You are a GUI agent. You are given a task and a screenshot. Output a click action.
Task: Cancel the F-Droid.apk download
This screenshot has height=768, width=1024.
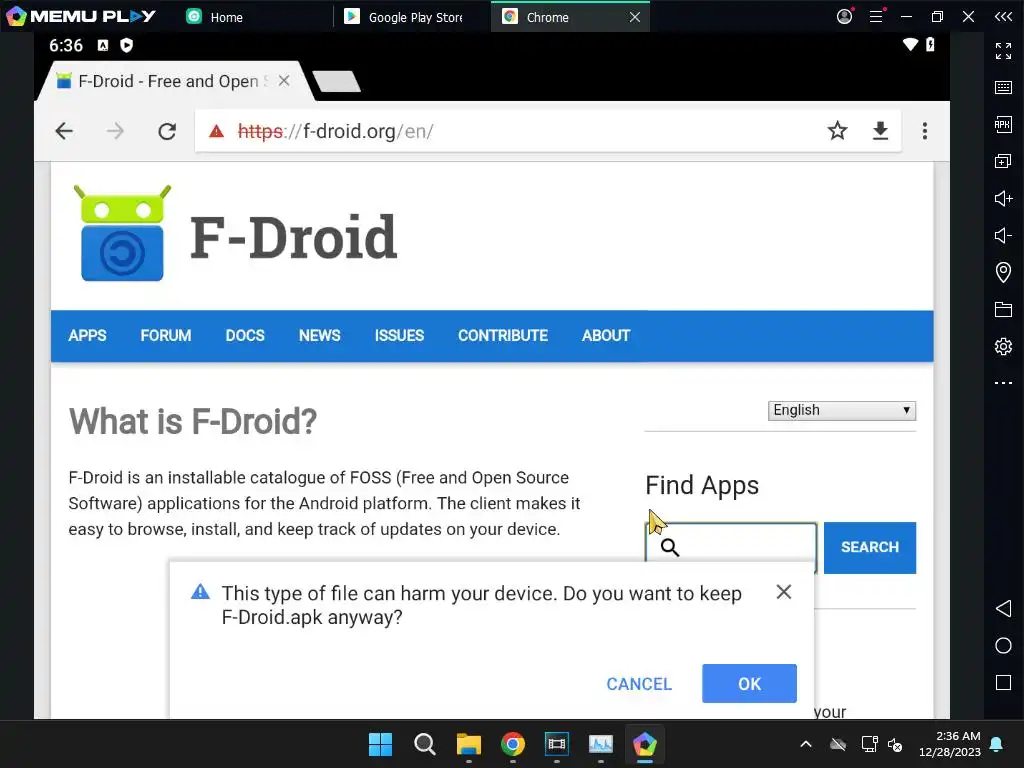click(639, 684)
